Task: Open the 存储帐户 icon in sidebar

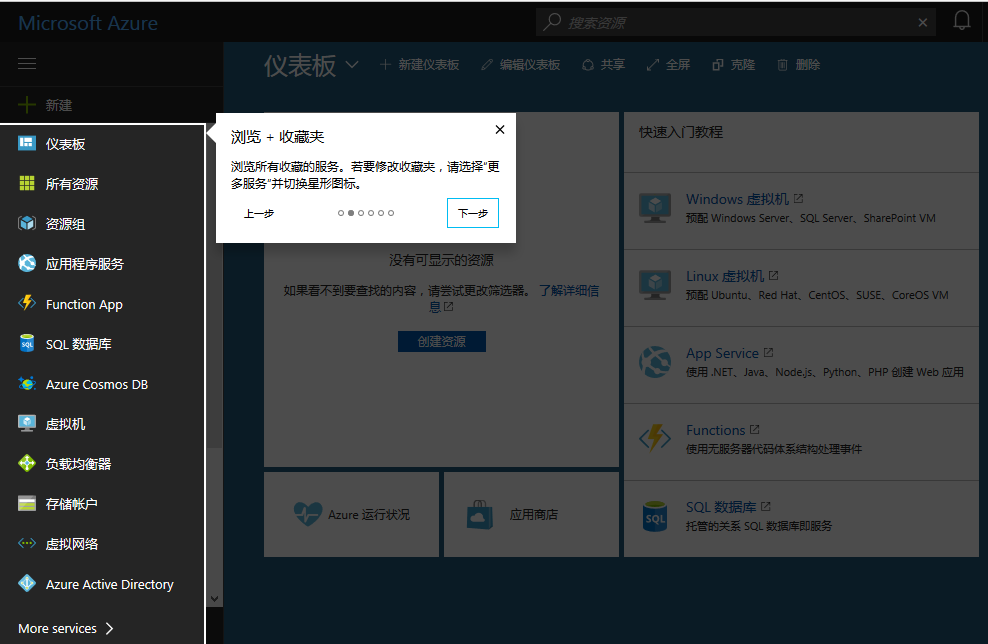Action: tap(27, 504)
